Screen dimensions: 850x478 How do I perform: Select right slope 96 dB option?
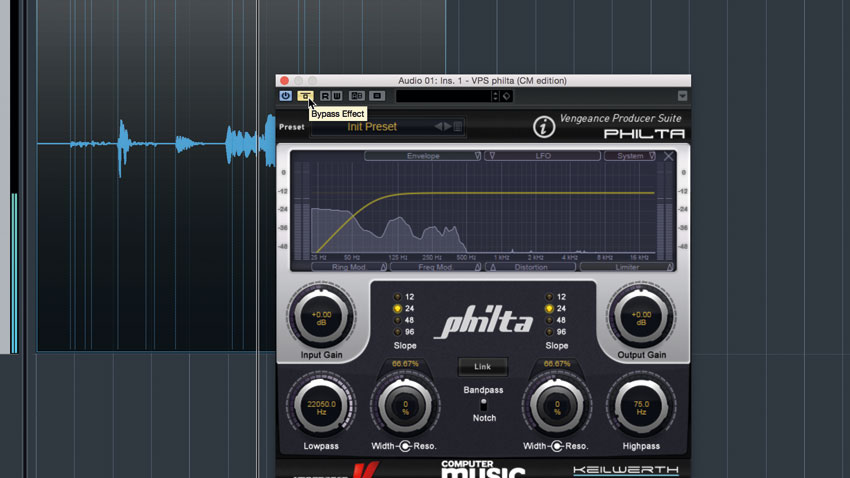549,332
